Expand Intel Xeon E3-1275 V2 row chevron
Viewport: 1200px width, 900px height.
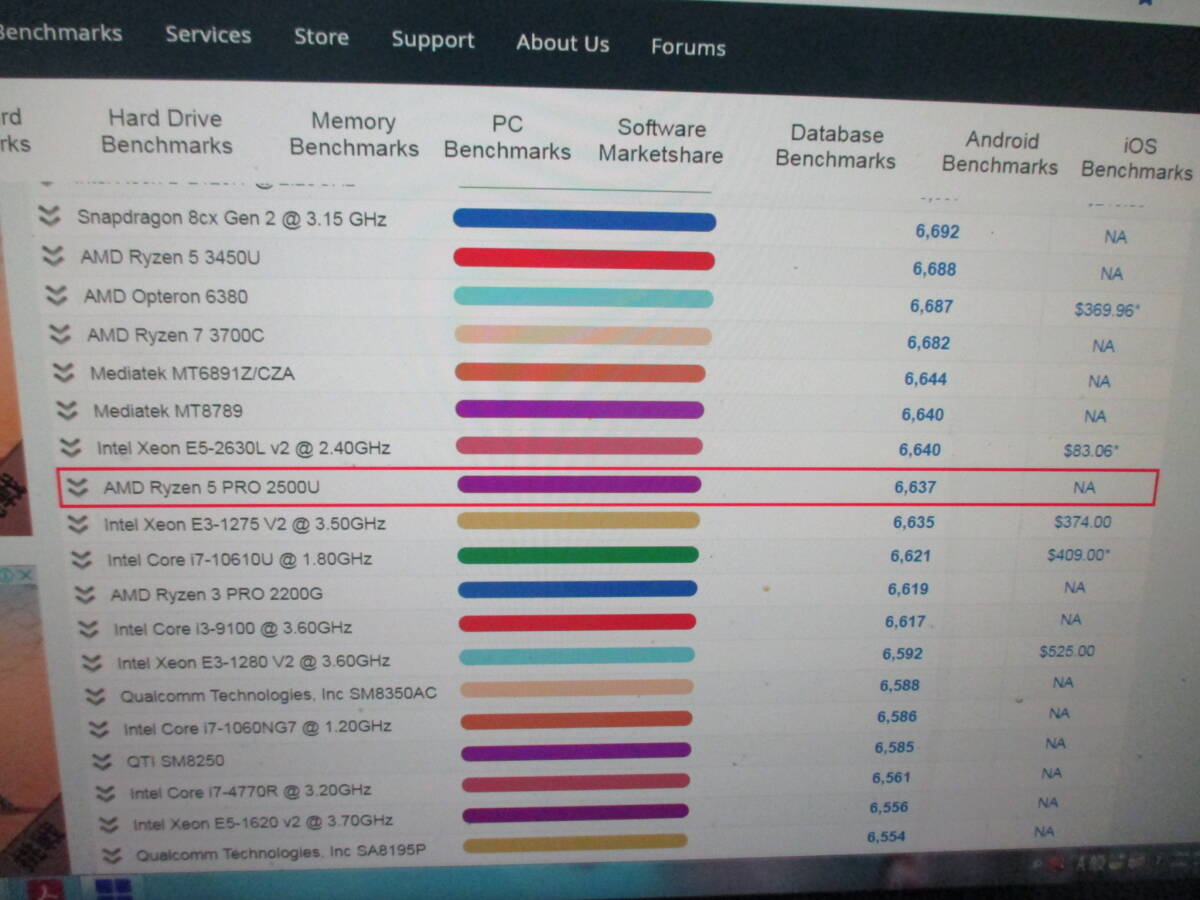pyautogui.click(x=77, y=524)
